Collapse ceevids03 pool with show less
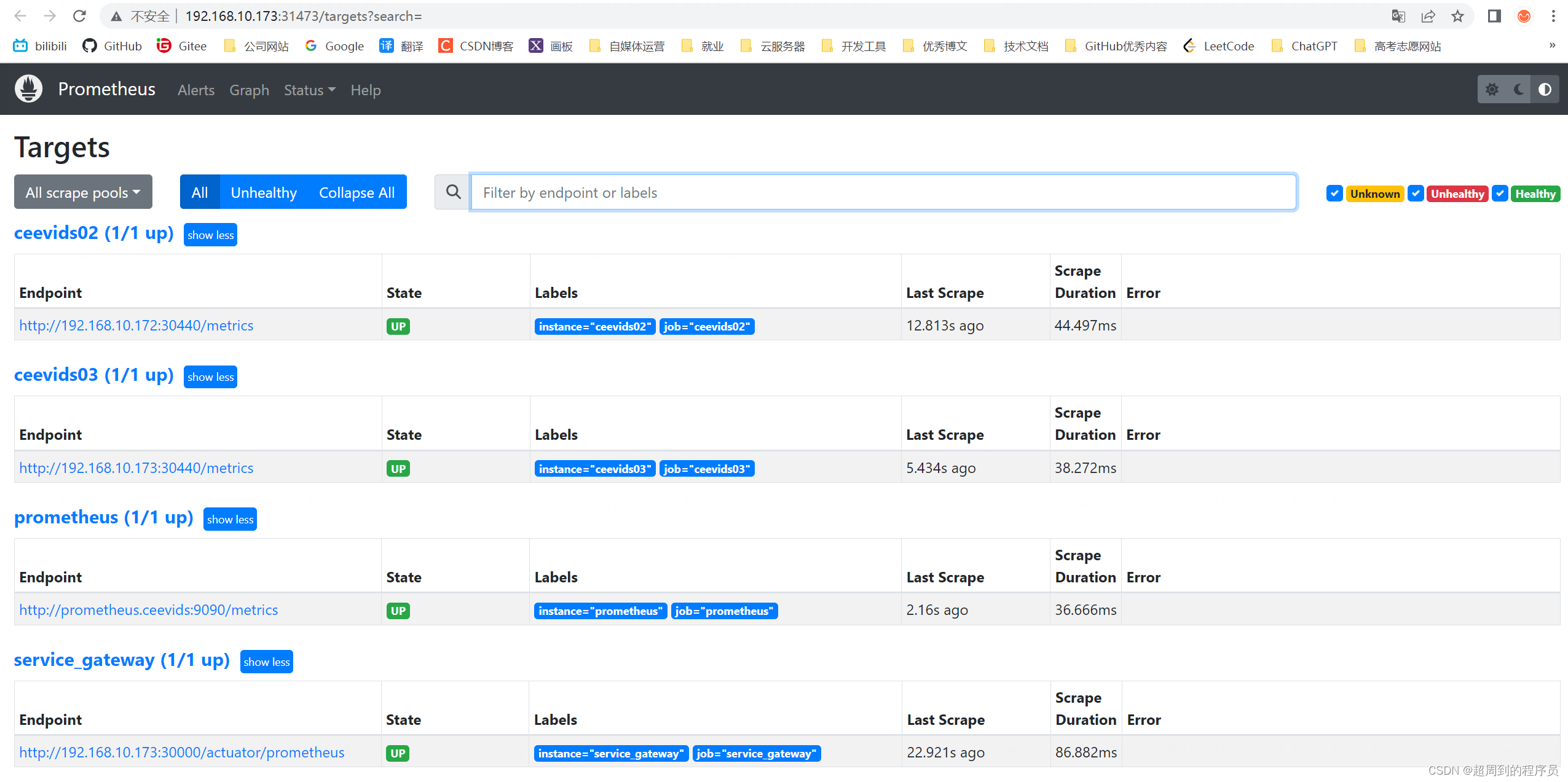Image resolution: width=1568 pixels, height=782 pixels. [x=210, y=377]
